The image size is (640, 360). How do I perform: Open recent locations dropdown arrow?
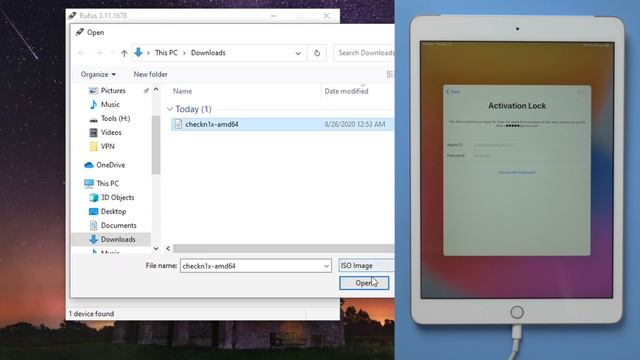(x=112, y=53)
